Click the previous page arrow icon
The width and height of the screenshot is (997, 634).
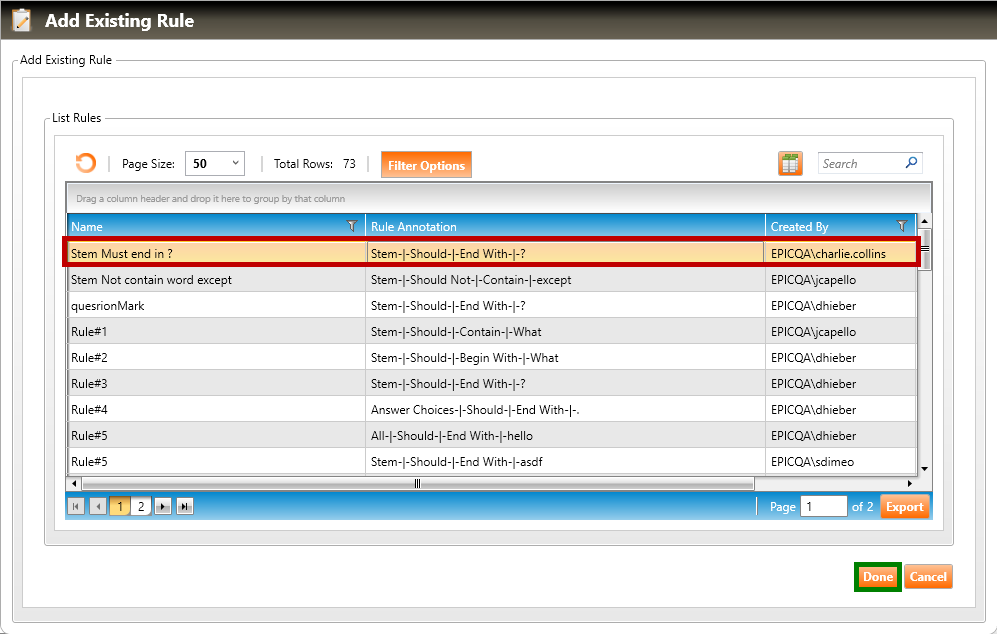(x=98, y=507)
